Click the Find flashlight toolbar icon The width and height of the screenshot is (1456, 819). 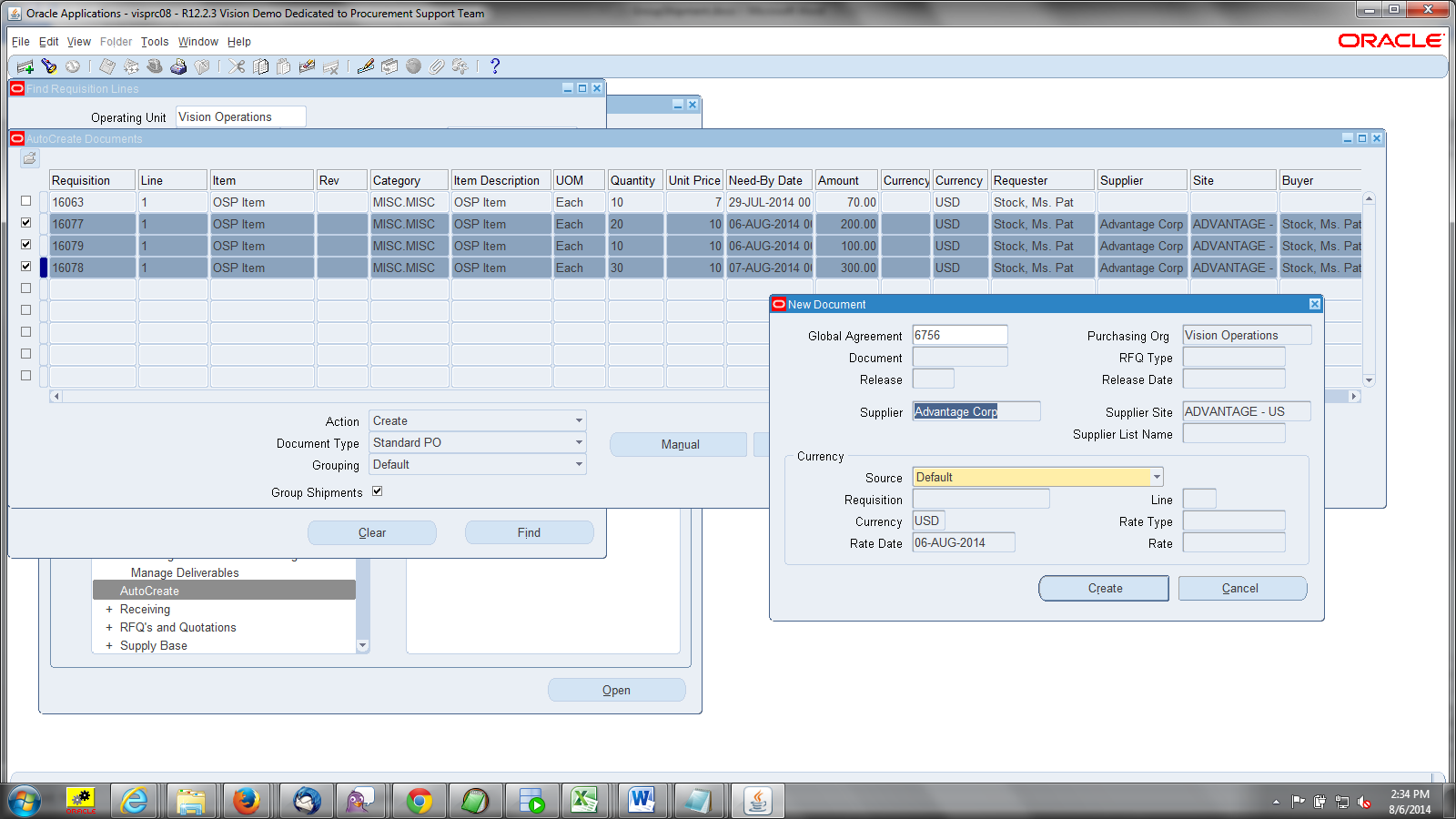click(49, 66)
